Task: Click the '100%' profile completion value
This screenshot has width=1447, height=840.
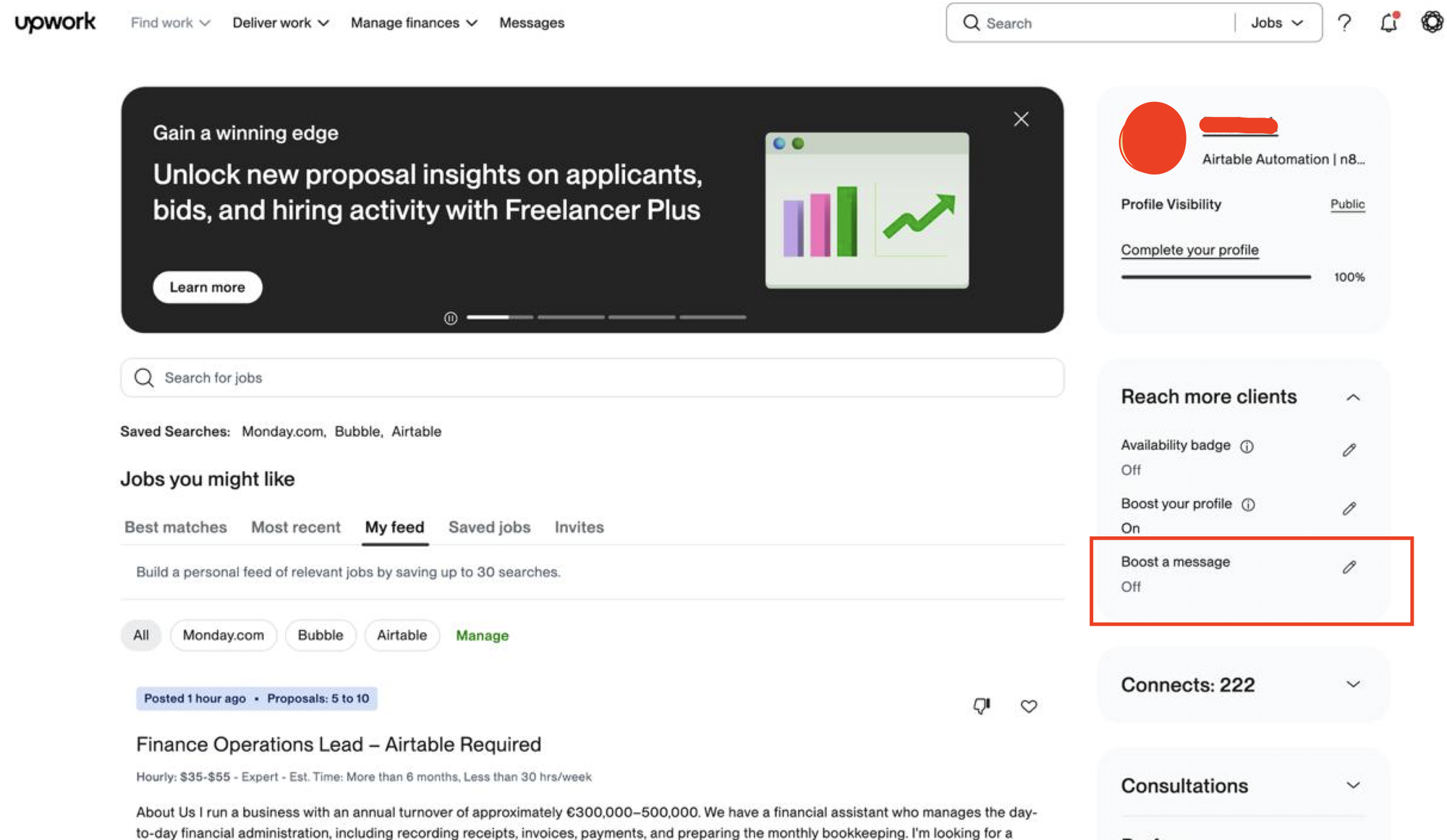Action: [x=1349, y=277]
